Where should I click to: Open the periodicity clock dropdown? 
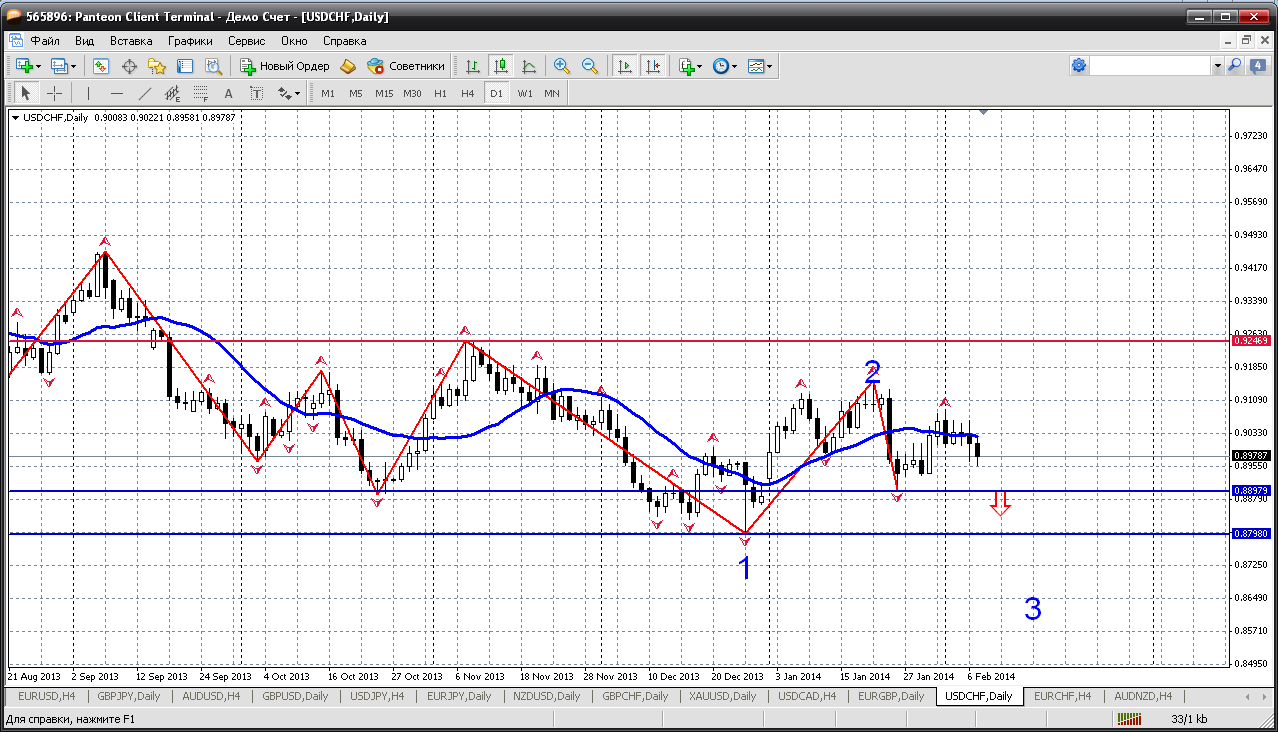pos(724,66)
